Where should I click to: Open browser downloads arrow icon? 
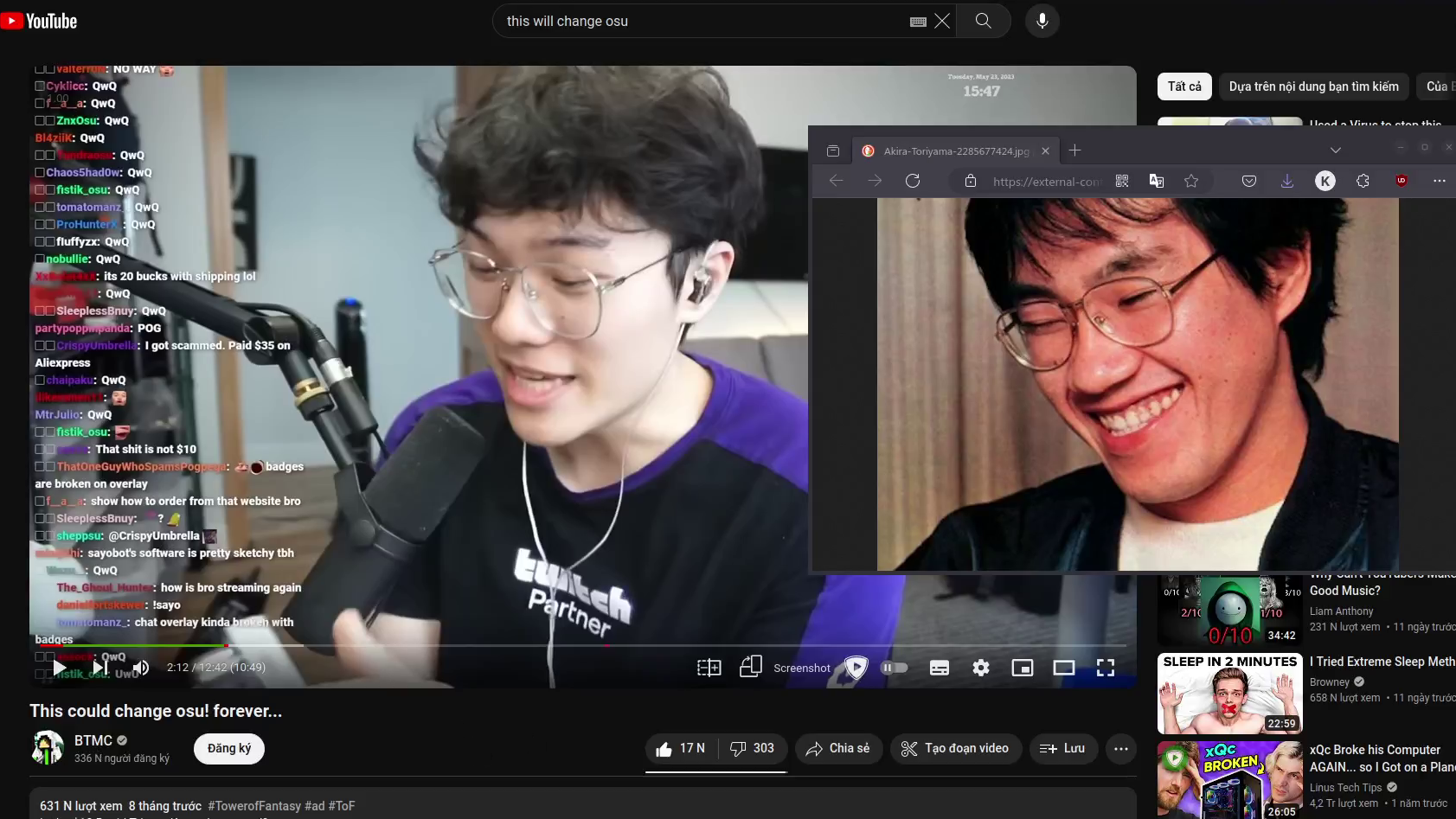1286,181
